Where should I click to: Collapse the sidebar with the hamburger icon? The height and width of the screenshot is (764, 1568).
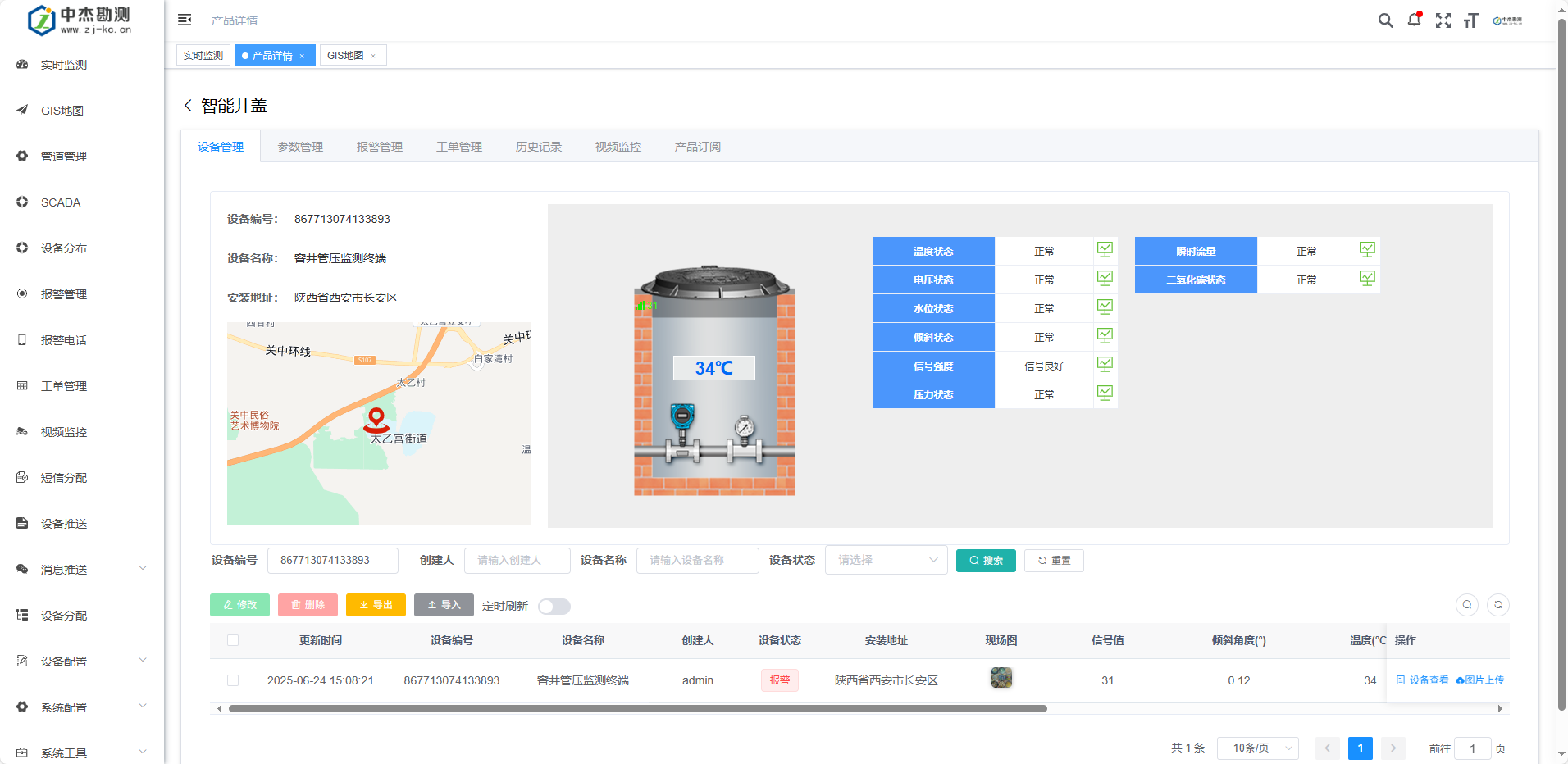185,20
